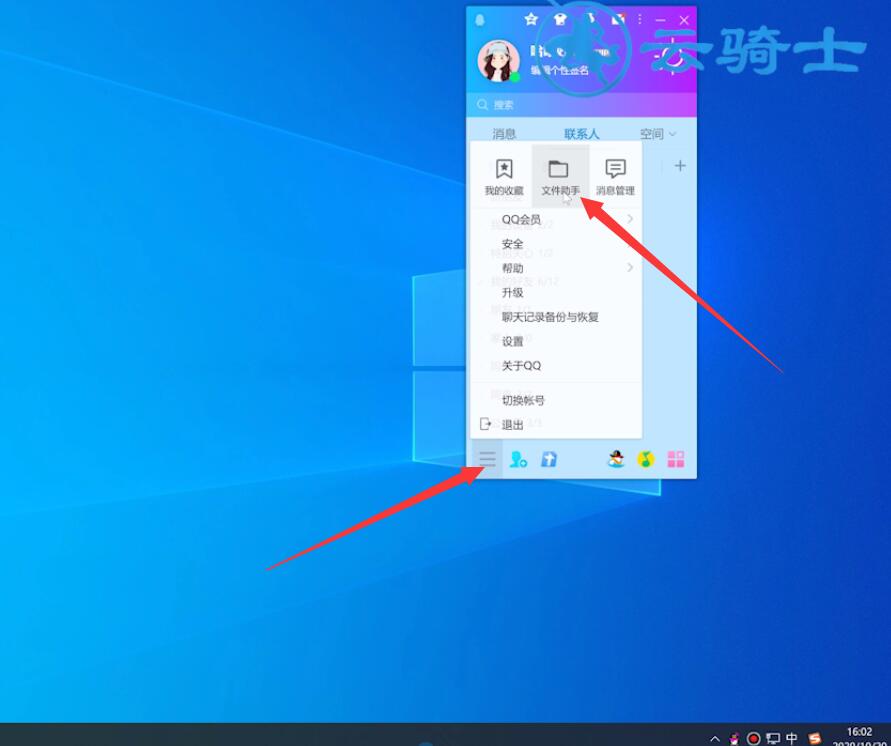
Task: Open File Assistant (文件助手)
Action: coord(560,177)
